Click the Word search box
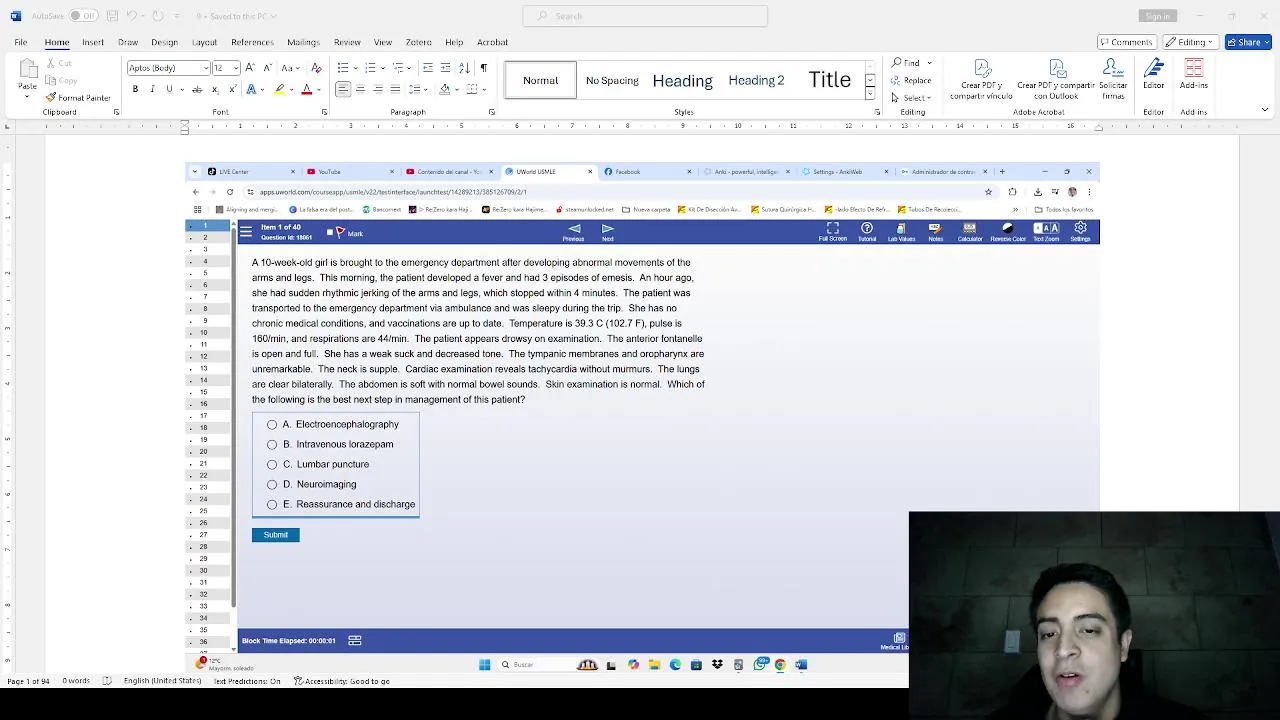This screenshot has height=720, width=1280. pos(645,16)
